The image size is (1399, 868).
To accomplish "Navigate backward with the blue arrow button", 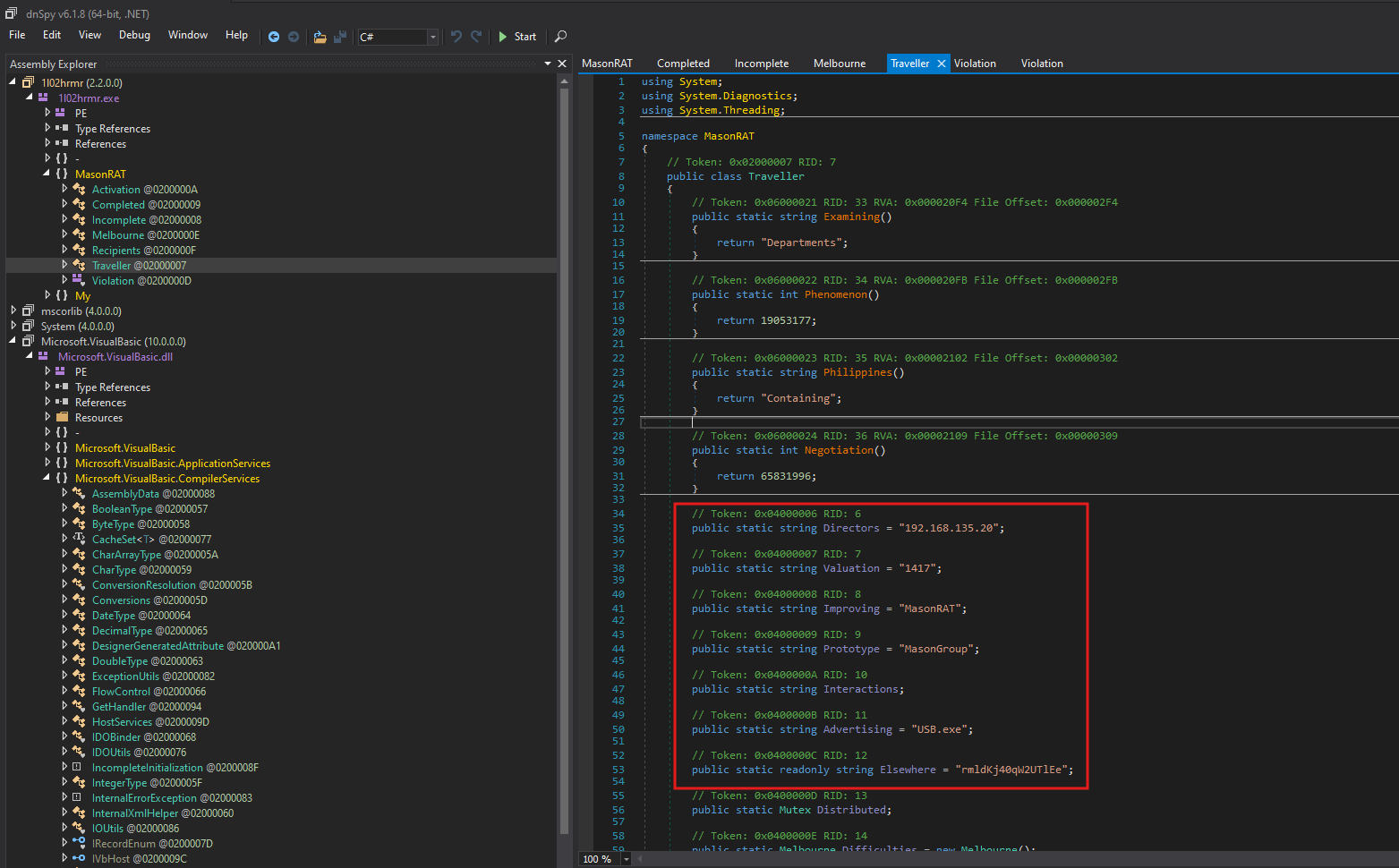I will click(274, 37).
